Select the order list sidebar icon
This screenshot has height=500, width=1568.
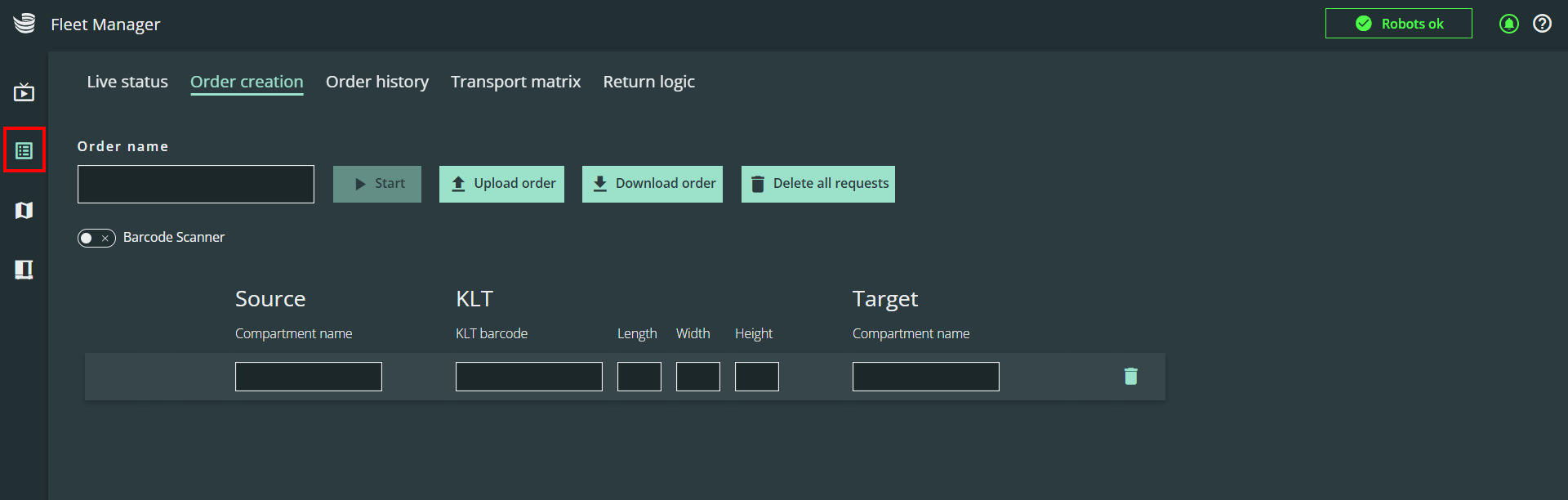(x=24, y=150)
